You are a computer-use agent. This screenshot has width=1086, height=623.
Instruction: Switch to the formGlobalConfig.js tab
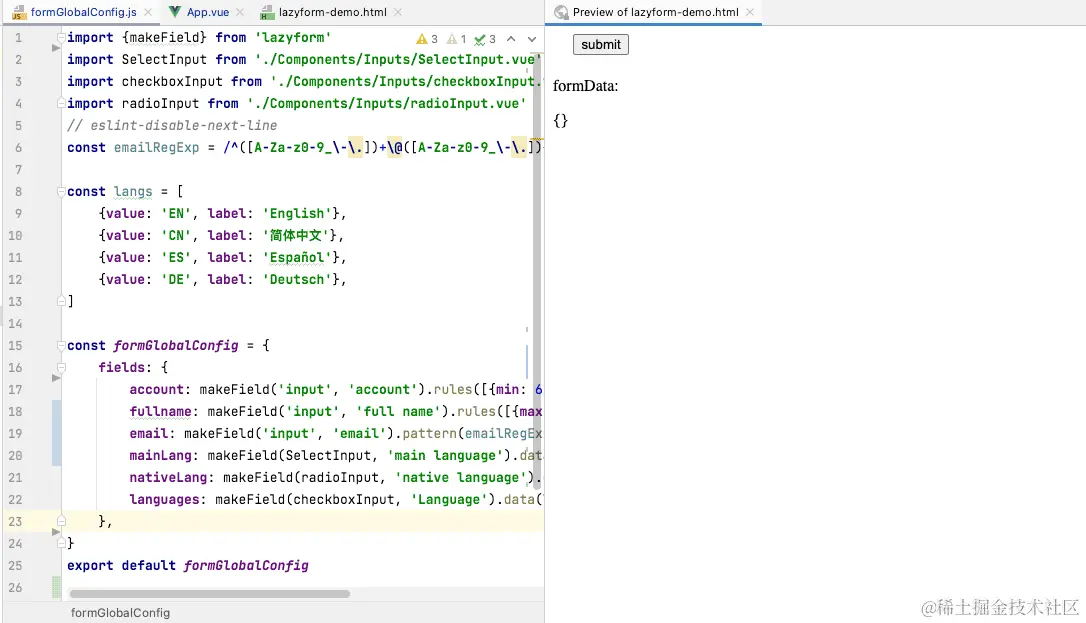(x=83, y=12)
